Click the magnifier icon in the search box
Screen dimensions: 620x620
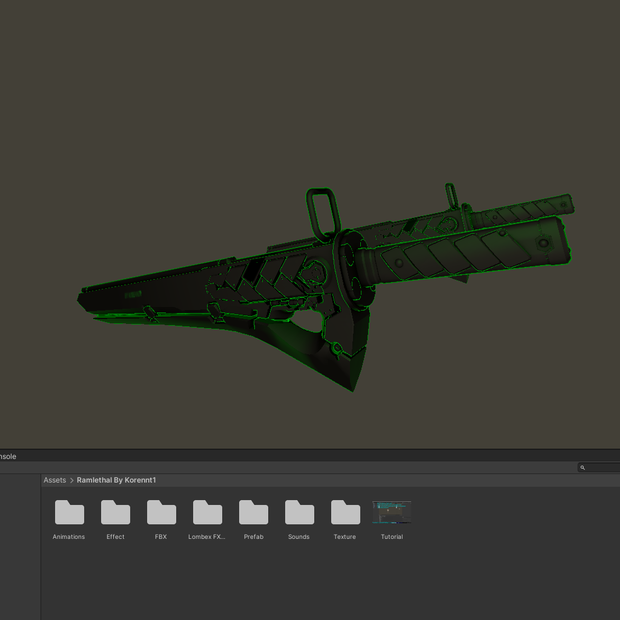[582, 467]
